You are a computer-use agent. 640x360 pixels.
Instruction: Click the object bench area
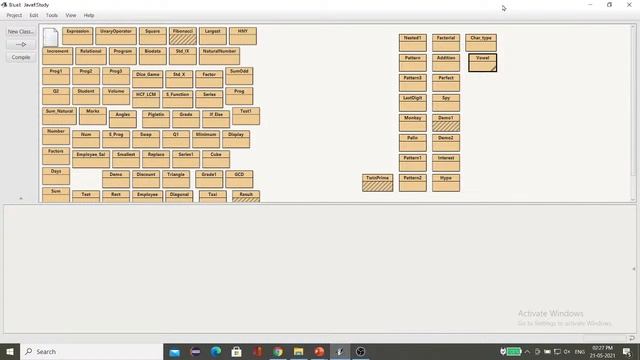coord(320,269)
